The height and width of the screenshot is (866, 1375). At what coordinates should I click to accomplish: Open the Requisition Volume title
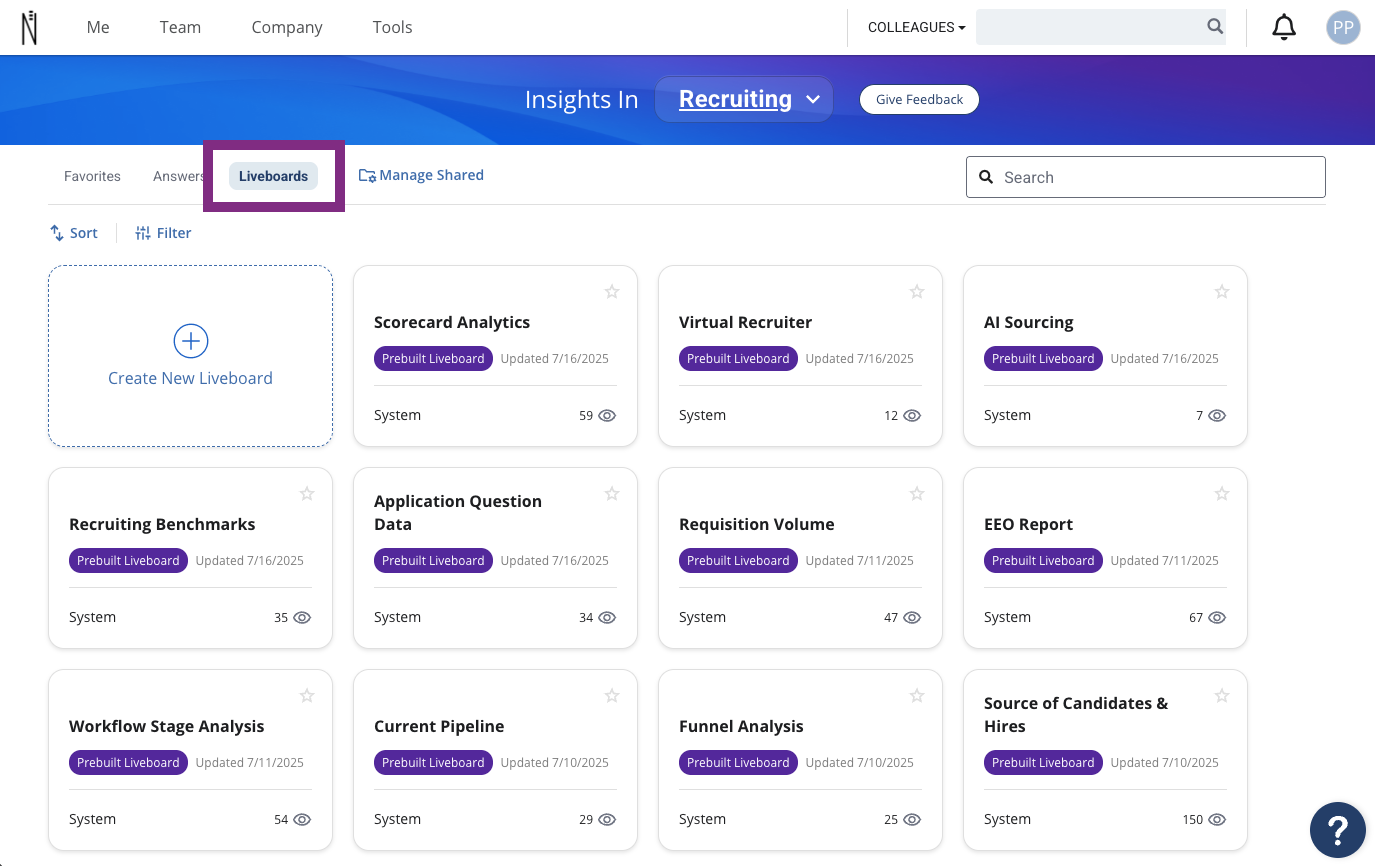pos(756,524)
